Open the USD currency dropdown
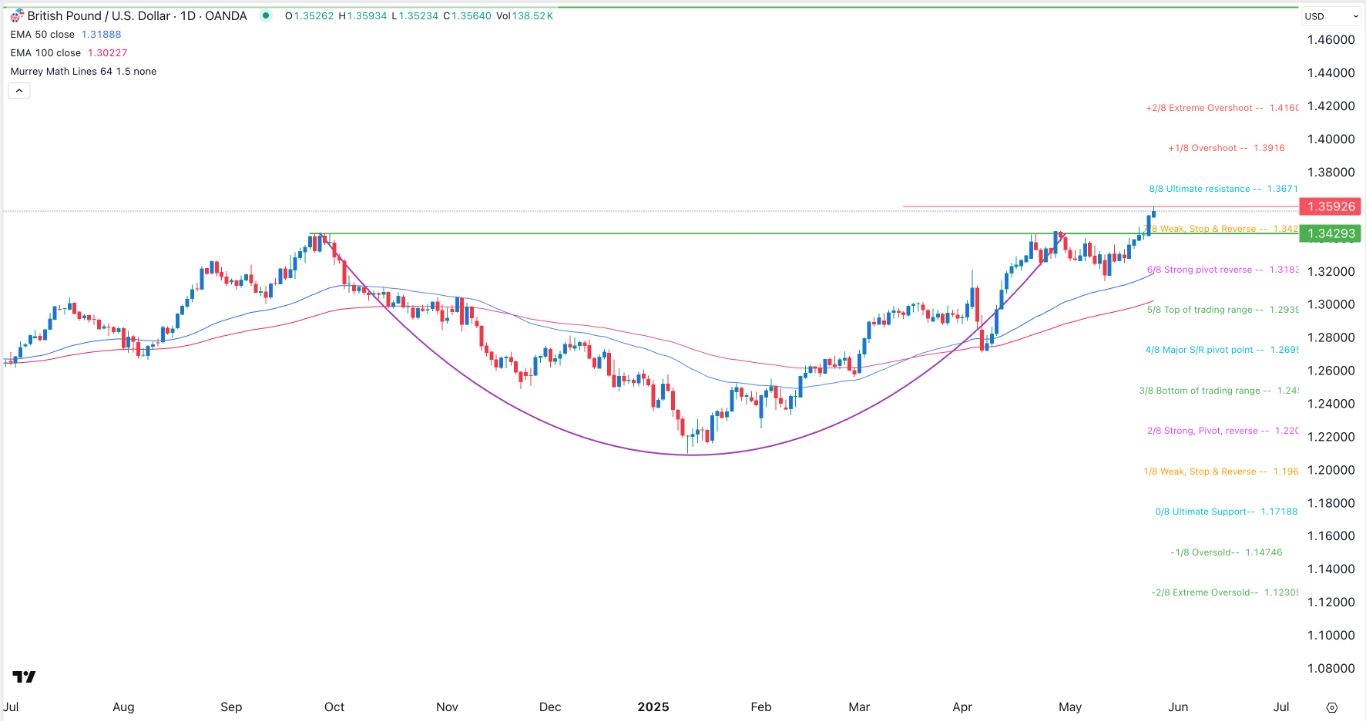The image size is (1366, 721). click(1318, 16)
